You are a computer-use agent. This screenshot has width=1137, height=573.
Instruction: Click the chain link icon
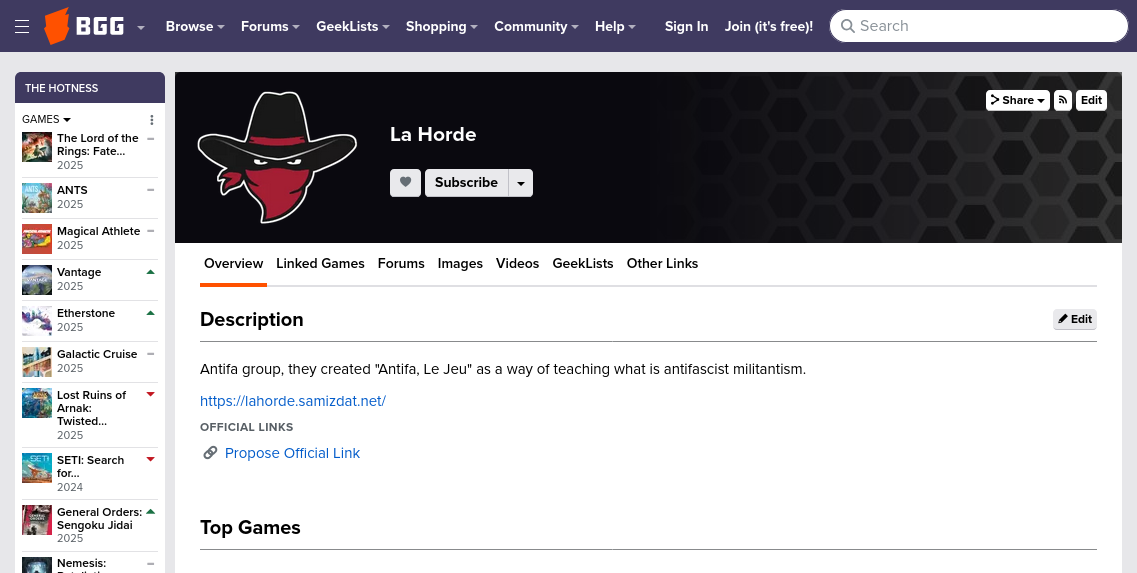210,453
